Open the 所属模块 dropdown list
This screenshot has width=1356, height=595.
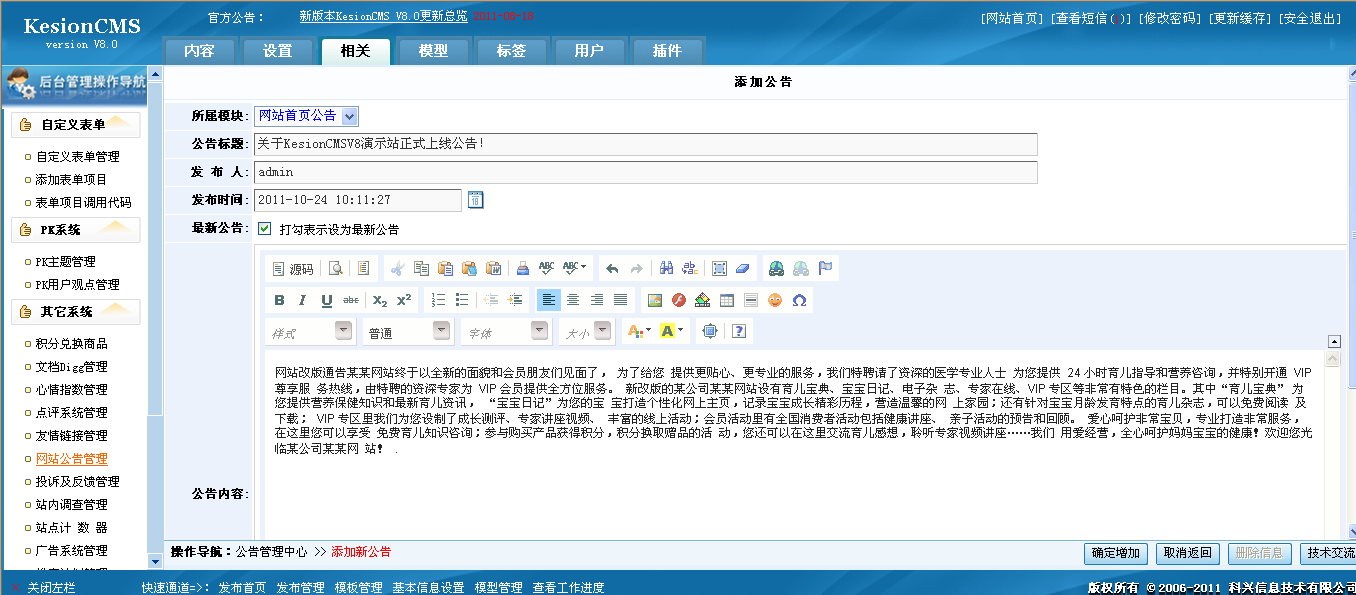[x=349, y=116]
